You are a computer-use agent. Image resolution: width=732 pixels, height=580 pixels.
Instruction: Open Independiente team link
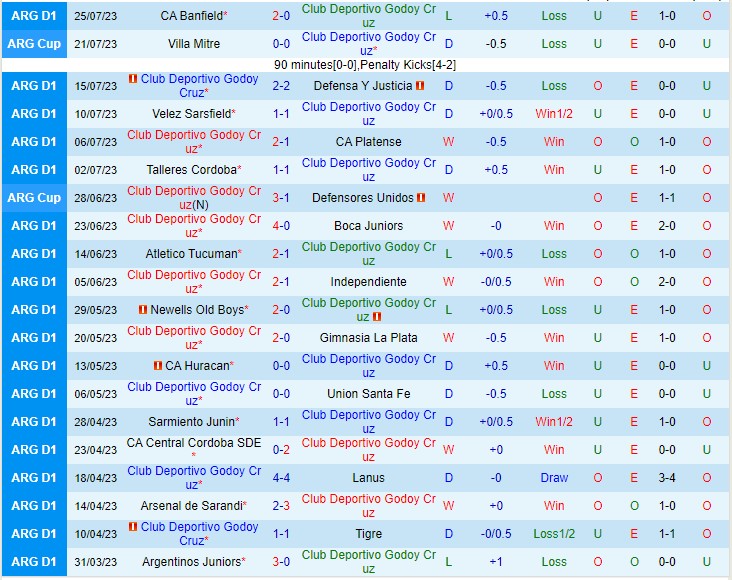click(368, 282)
